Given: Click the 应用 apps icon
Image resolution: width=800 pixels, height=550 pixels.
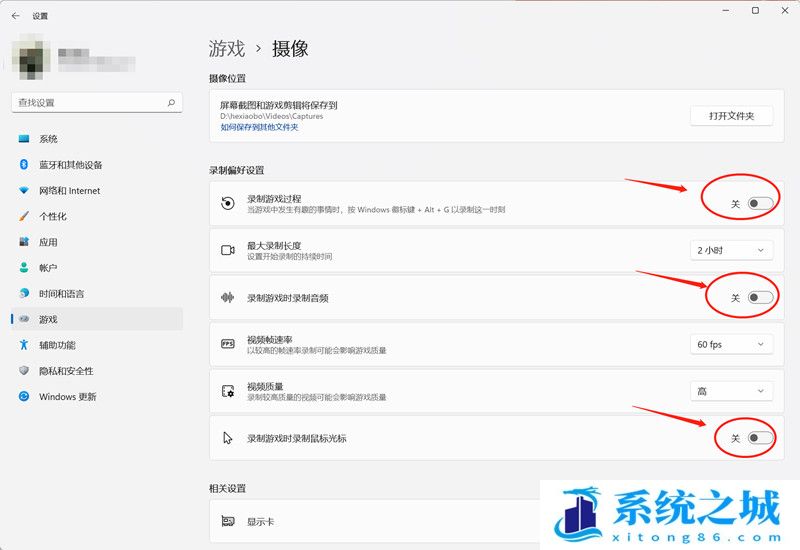Looking at the screenshot, I should (x=23, y=242).
